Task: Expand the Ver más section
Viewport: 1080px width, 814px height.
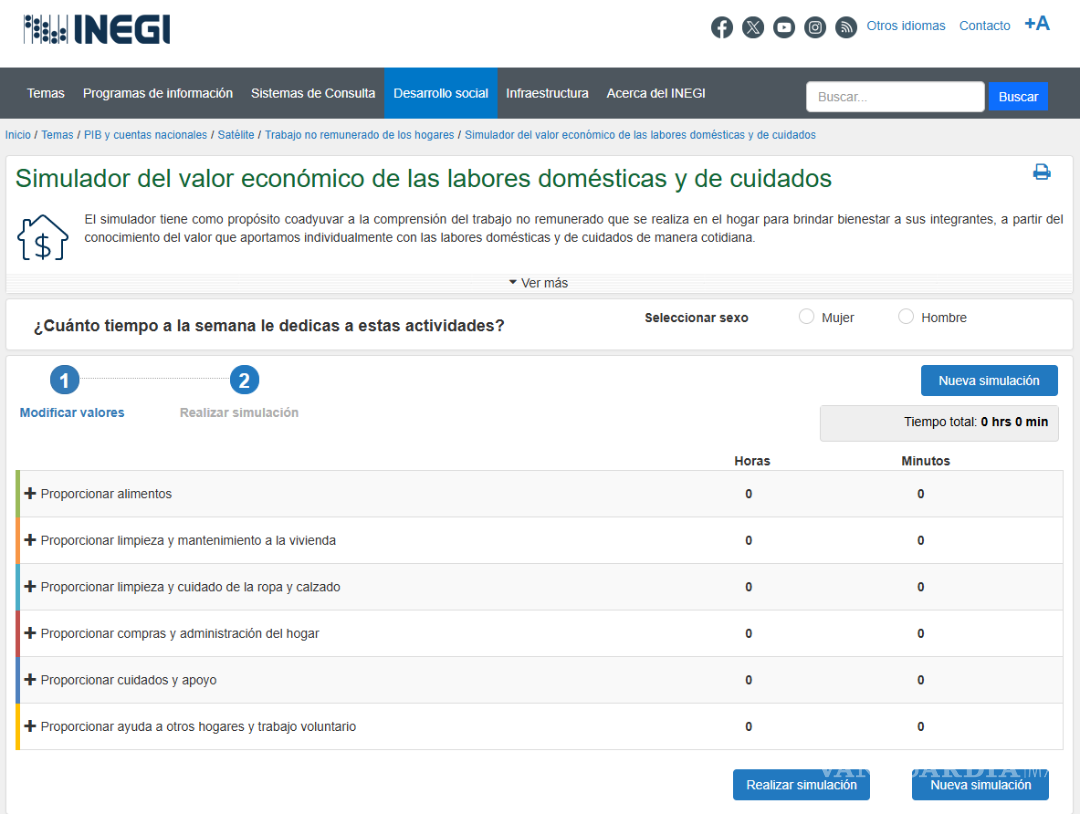Action: tap(538, 283)
